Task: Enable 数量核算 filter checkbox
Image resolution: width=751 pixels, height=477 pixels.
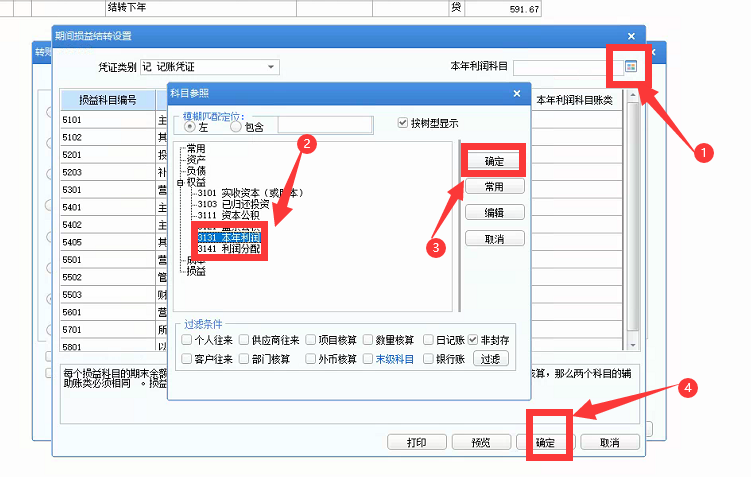Action: coord(367,340)
